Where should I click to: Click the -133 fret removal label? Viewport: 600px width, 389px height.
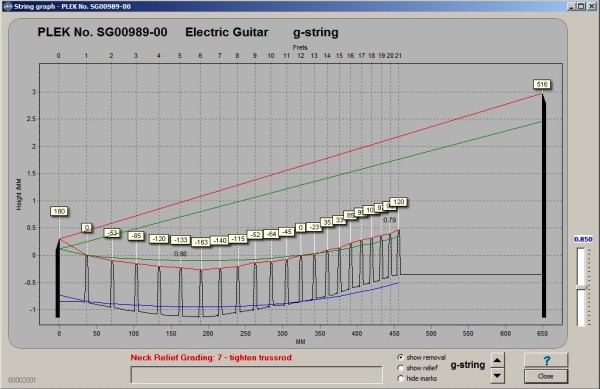pos(180,240)
